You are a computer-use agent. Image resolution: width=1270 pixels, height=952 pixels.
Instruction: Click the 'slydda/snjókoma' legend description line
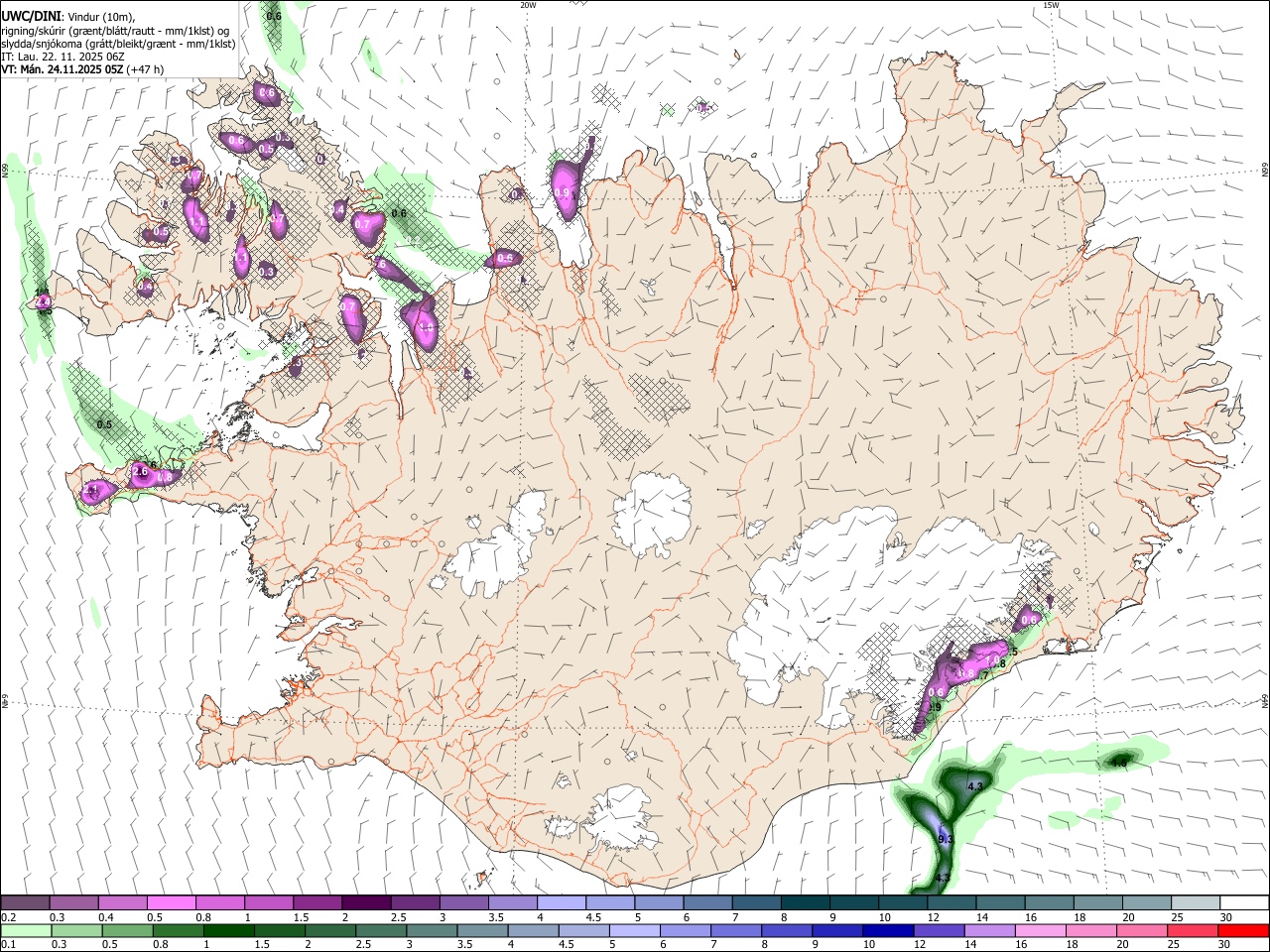pos(118,44)
